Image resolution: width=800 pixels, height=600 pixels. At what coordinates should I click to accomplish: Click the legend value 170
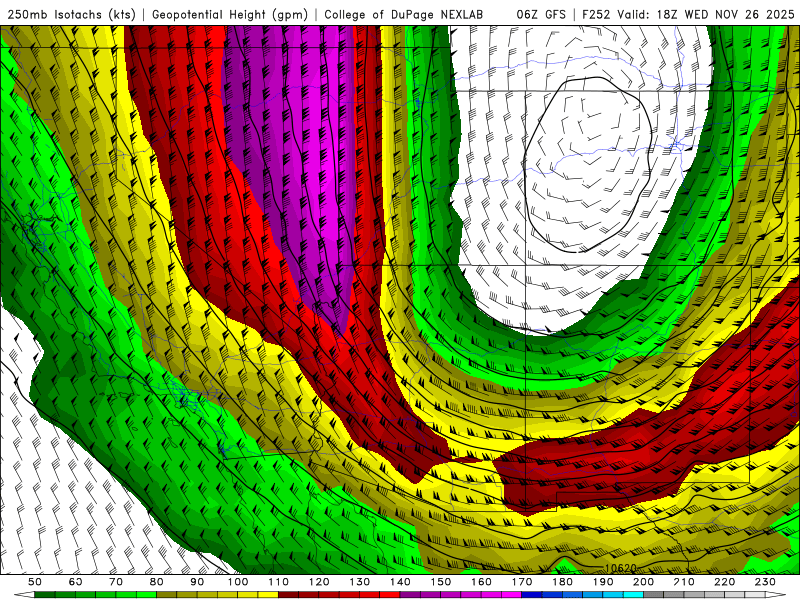coord(522,582)
